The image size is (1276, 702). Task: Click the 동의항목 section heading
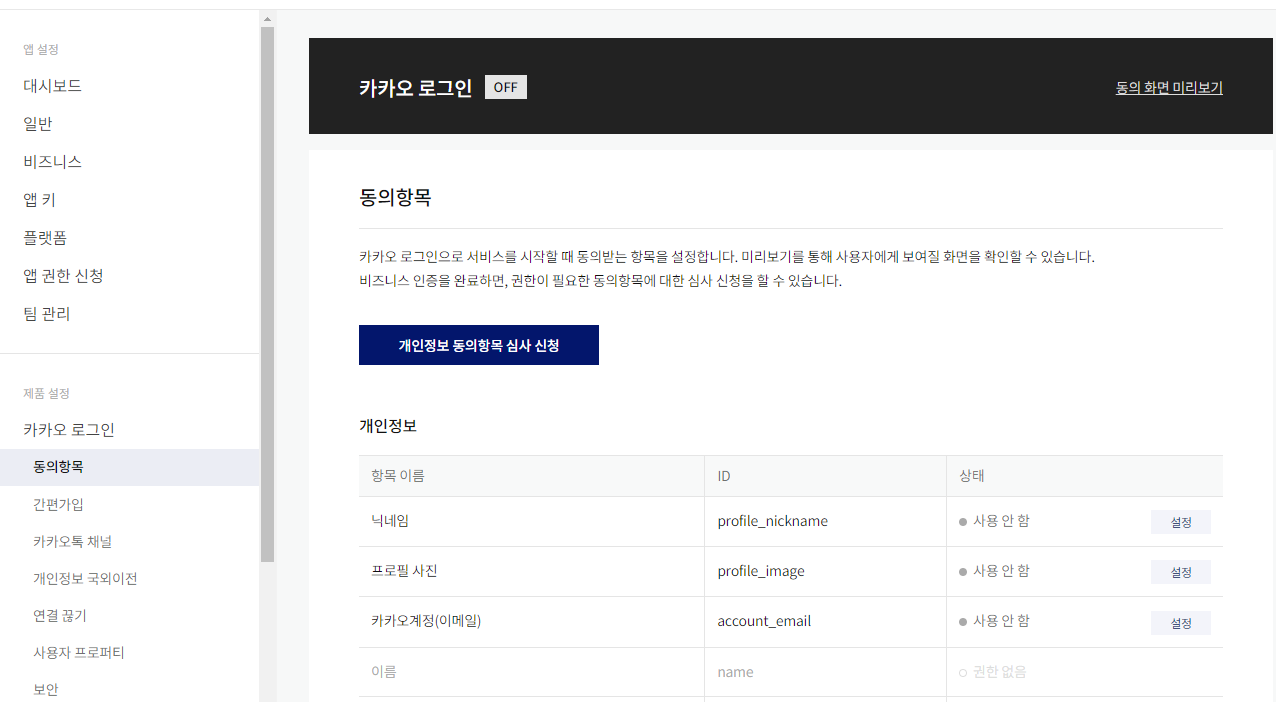[395, 197]
